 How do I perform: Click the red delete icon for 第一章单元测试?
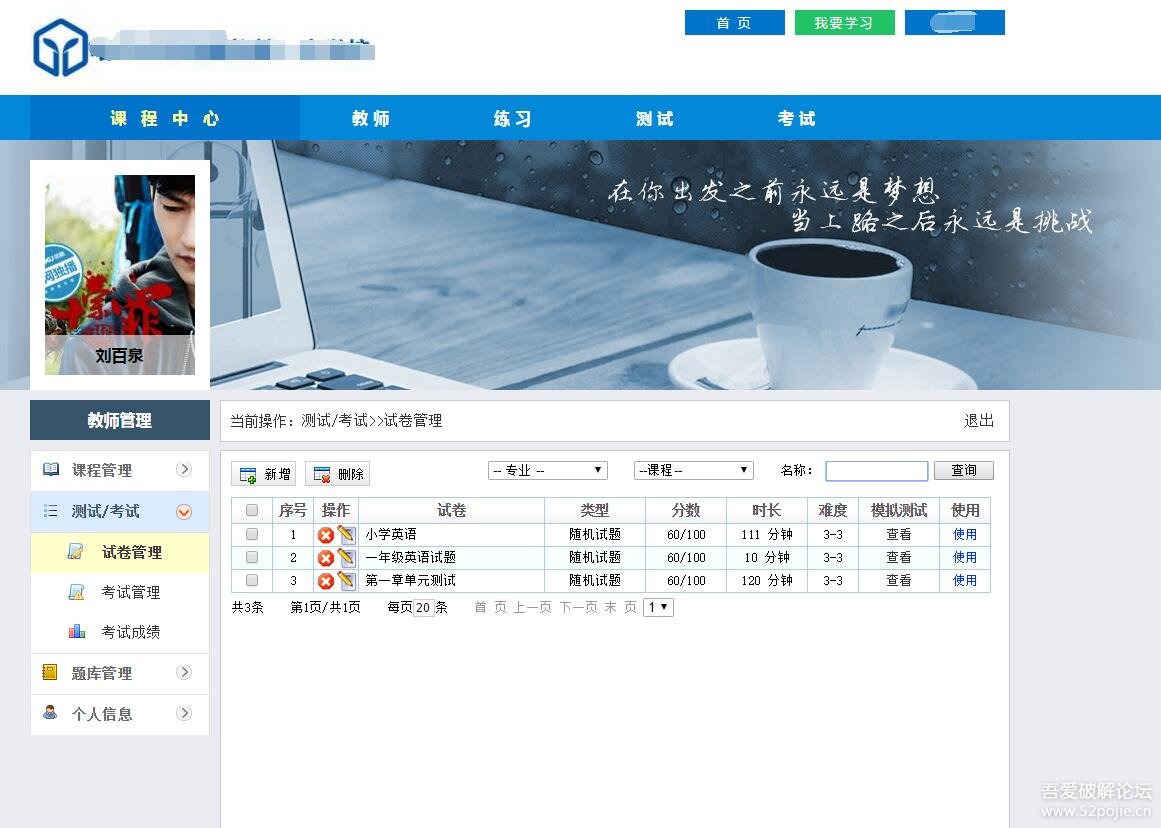325,581
